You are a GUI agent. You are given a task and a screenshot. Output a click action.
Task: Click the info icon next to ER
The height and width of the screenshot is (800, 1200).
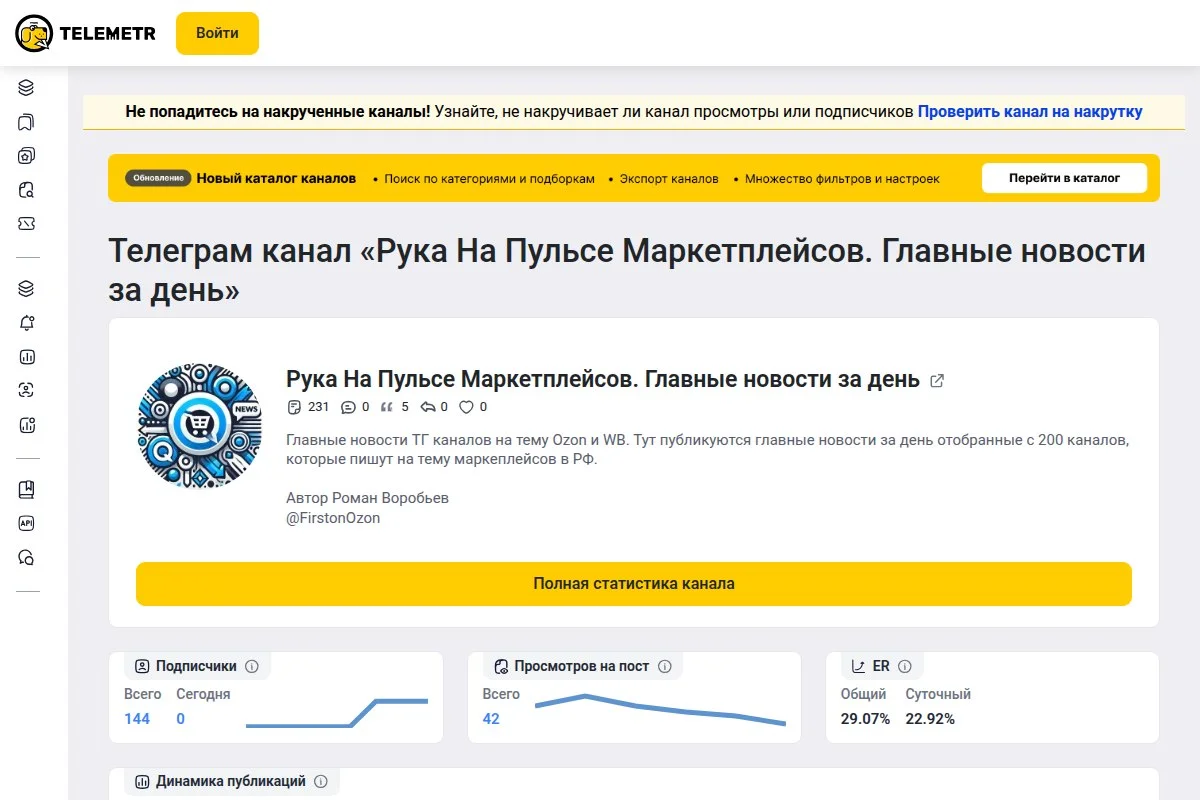point(905,666)
